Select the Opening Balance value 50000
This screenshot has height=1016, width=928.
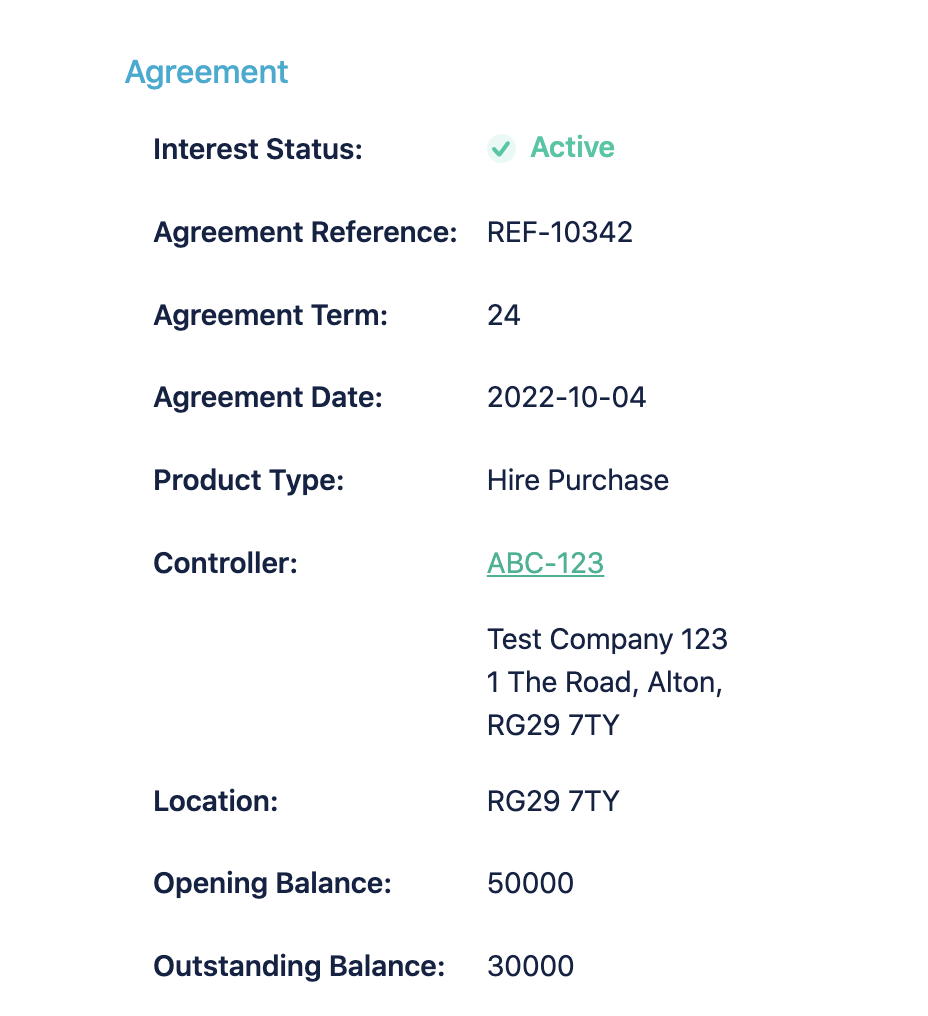coord(530,884)
